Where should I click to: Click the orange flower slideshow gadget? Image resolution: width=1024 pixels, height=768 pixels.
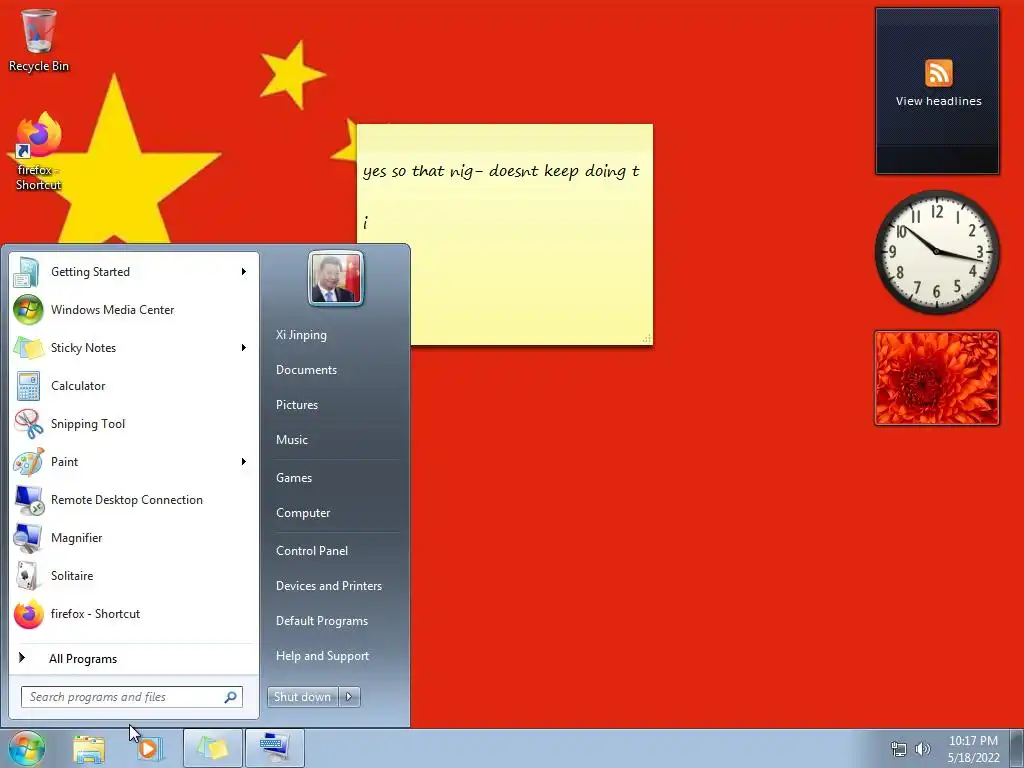(936, 378)
